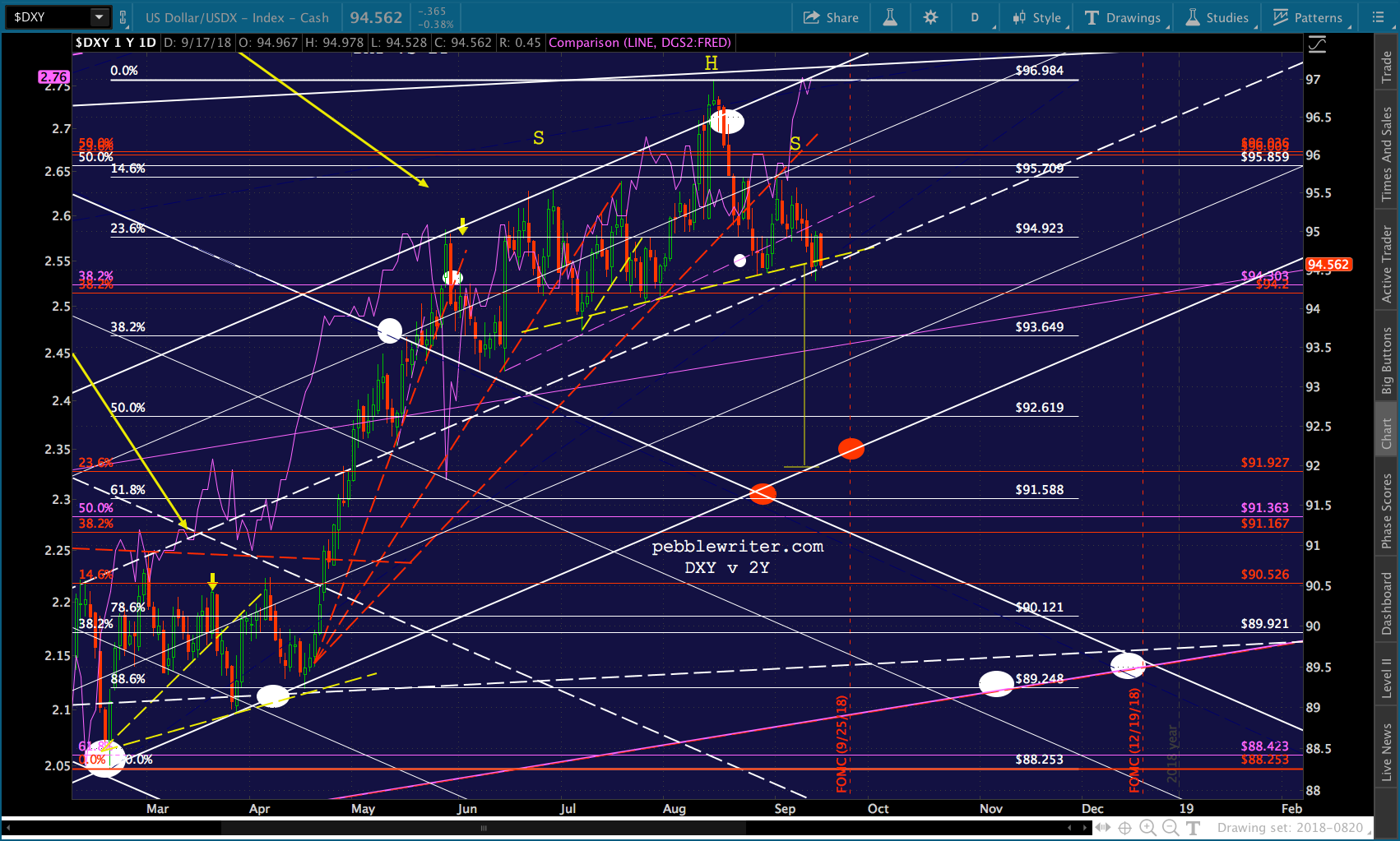Click the zoom in magnifier icon

(x=1147, y=828)
